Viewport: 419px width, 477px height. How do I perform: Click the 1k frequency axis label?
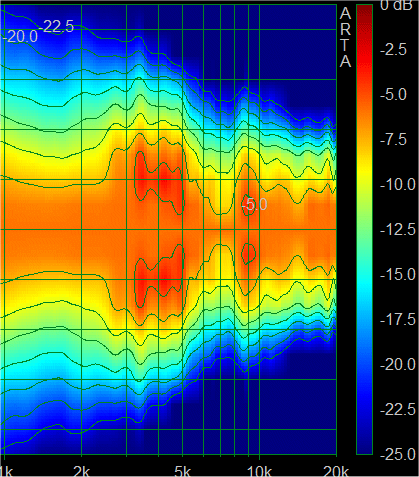coord(6,471)
